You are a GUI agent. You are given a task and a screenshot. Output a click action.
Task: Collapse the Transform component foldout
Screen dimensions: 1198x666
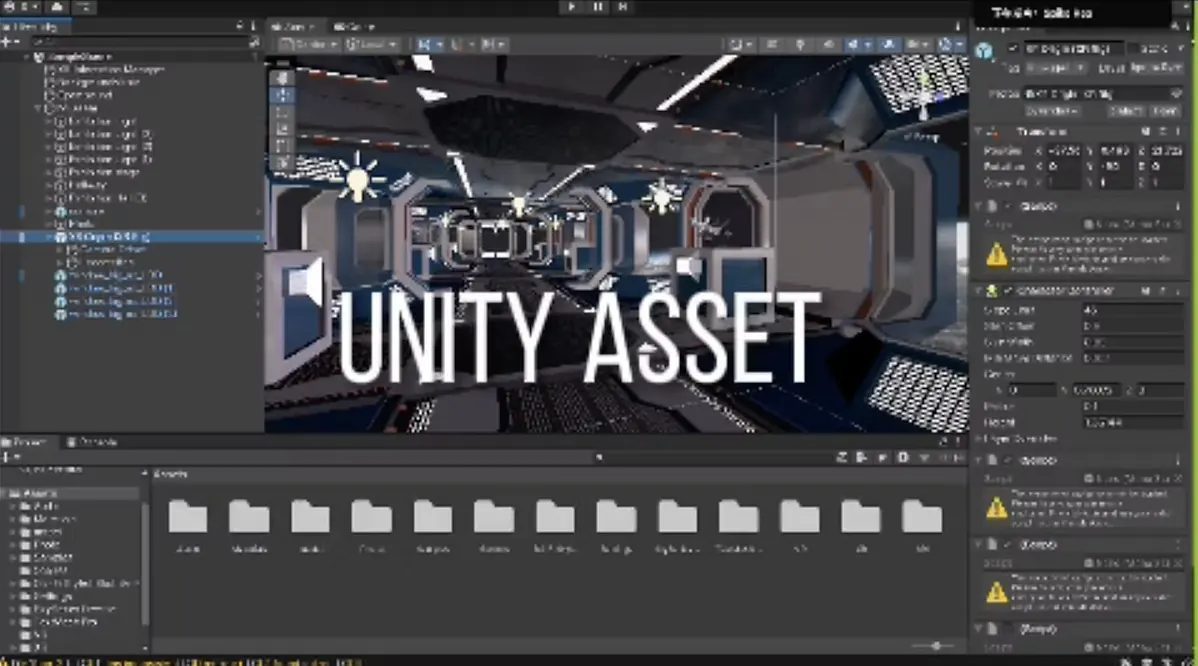point(979,131)
